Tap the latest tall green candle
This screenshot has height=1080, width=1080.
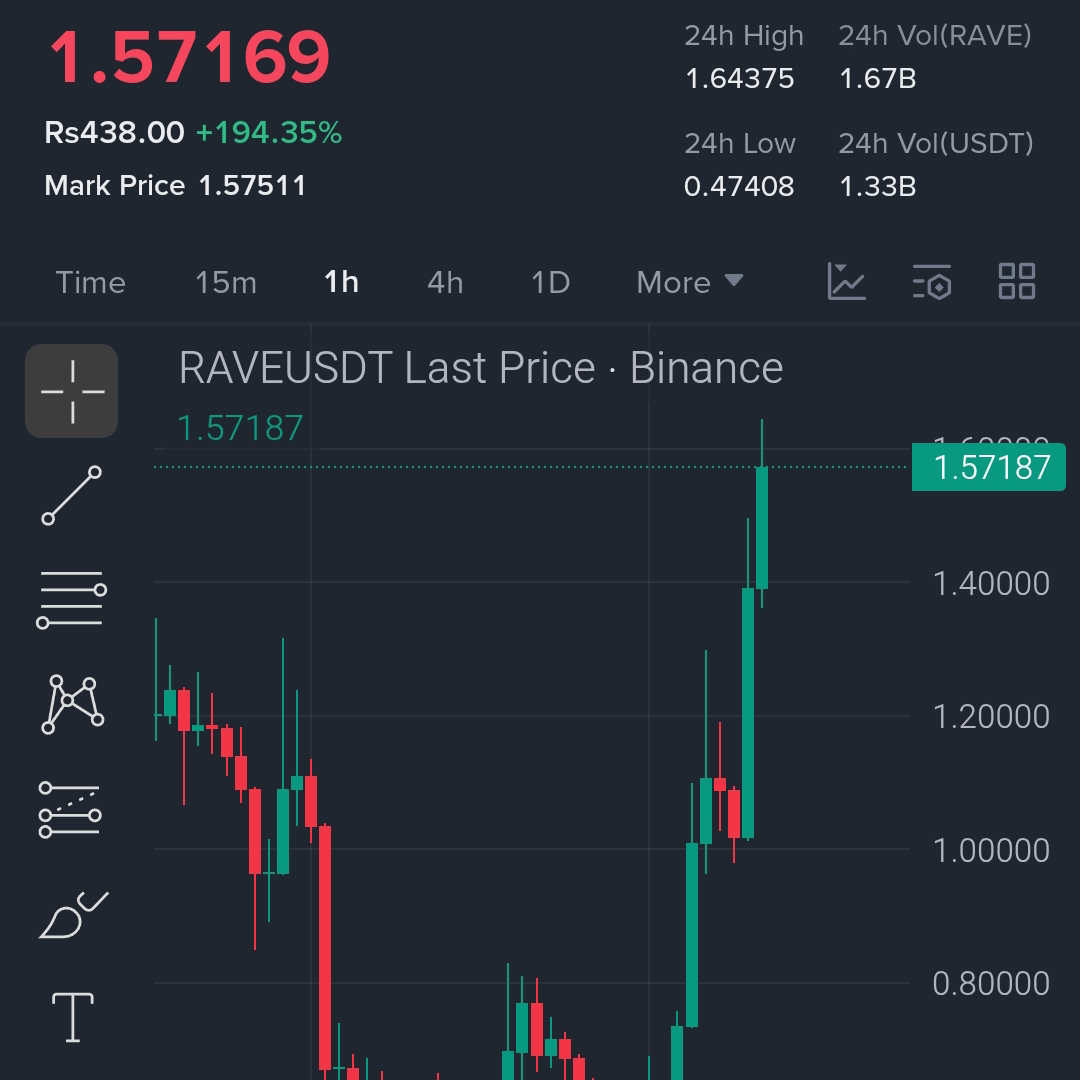click(x=762, y=528)
